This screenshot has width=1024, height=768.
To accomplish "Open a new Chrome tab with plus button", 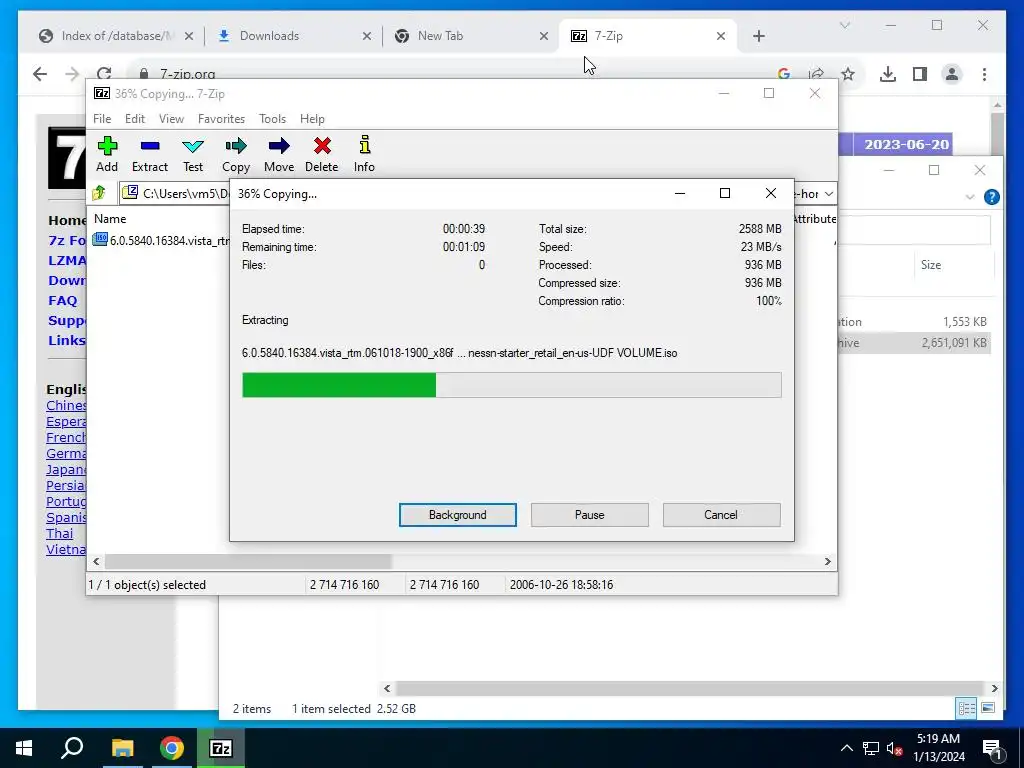I will 759,36.
